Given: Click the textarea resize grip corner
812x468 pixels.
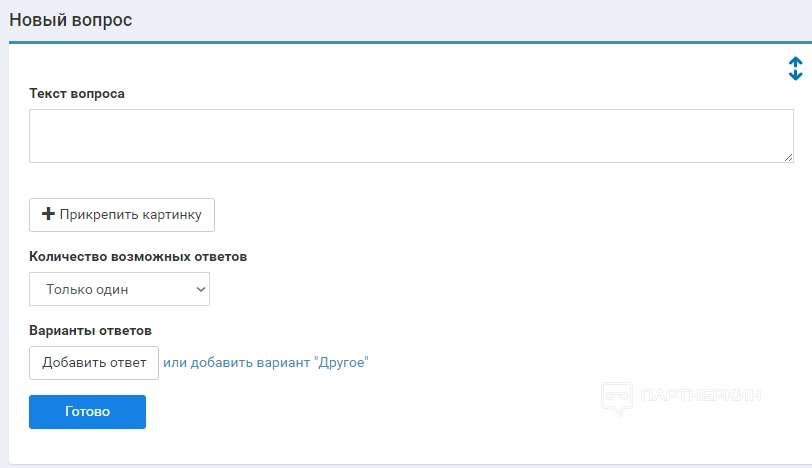Looking at the screenshot, I should (788, 156).
